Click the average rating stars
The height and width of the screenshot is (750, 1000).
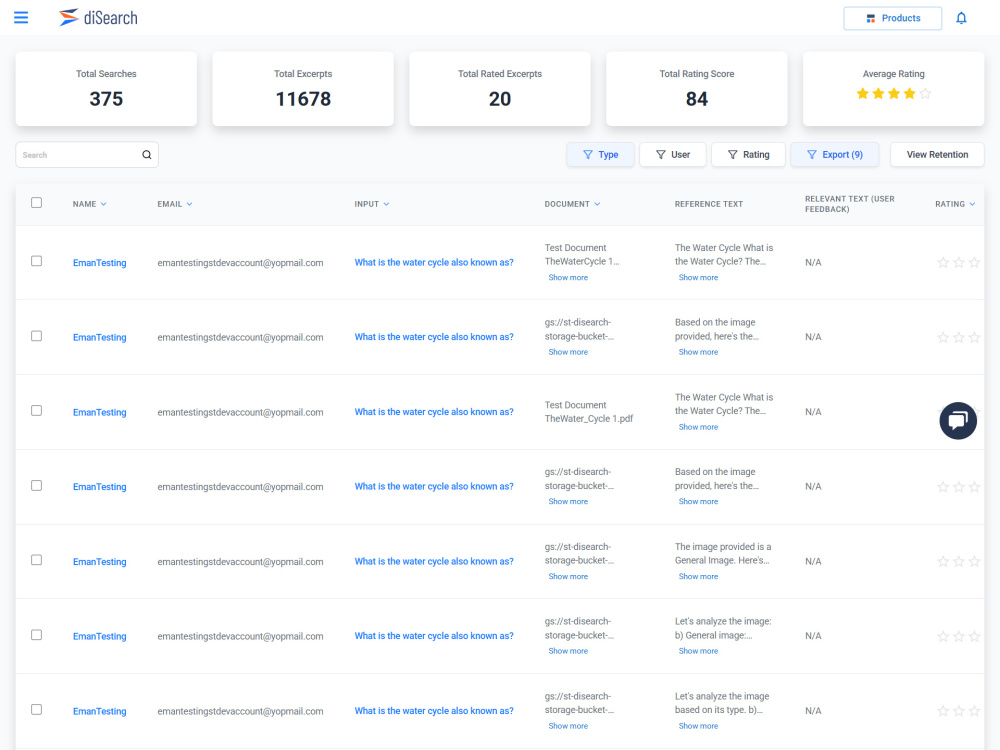(893, 94)
